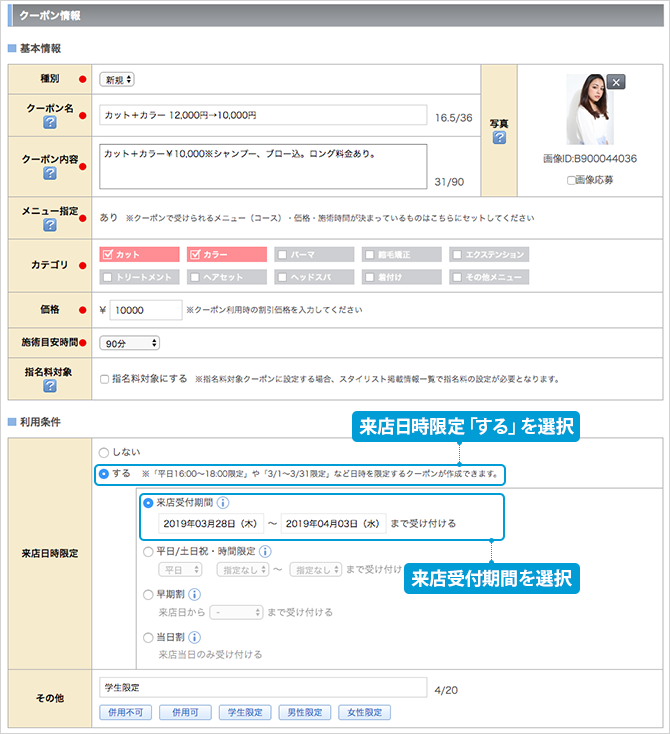Show info icon next to 当日割

[x=195, y=636]
